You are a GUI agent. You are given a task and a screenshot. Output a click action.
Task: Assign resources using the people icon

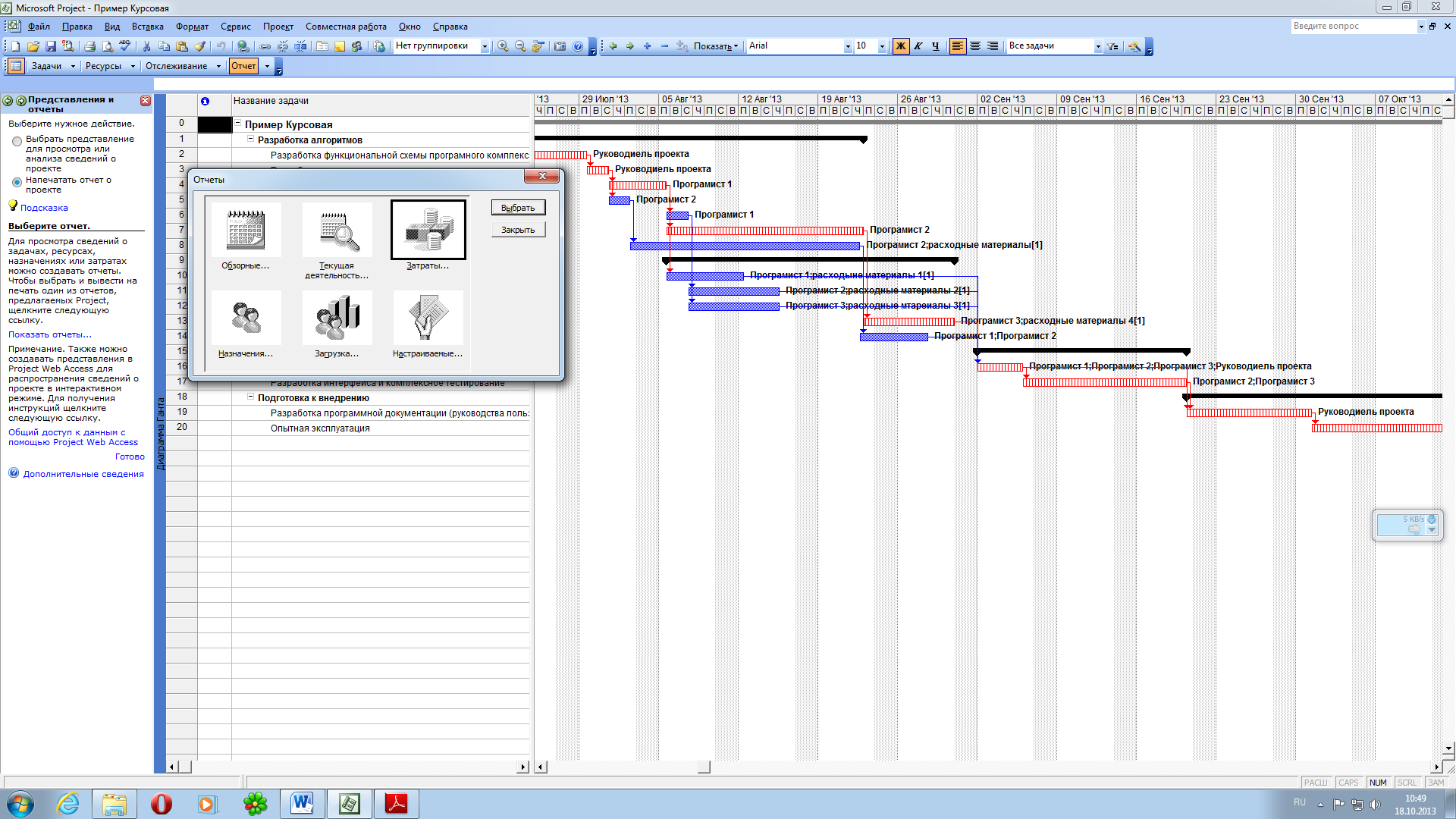pyautogui.click(x=357, y=46)
